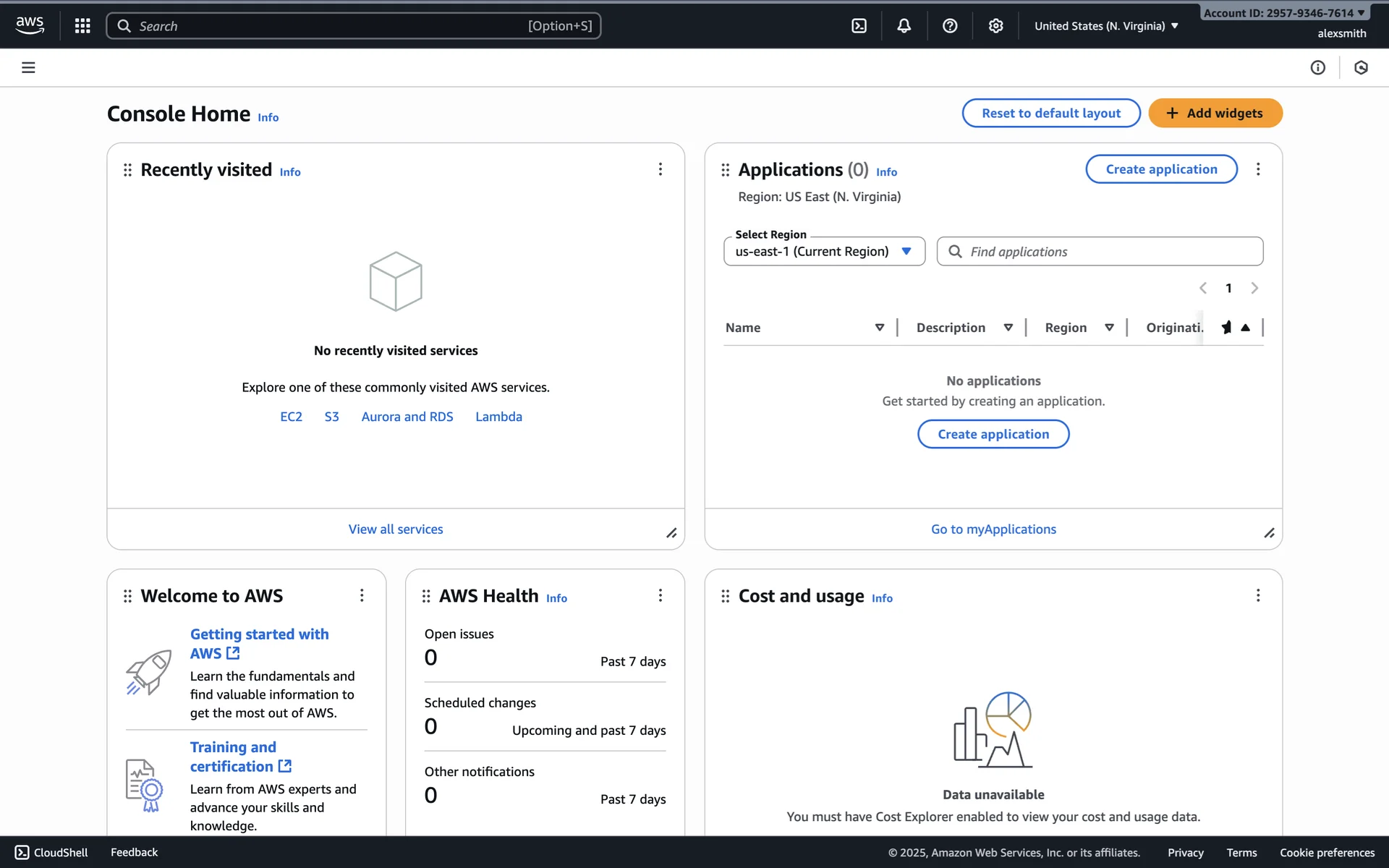Open the Select Region us-east-1 dropdown

824,252
